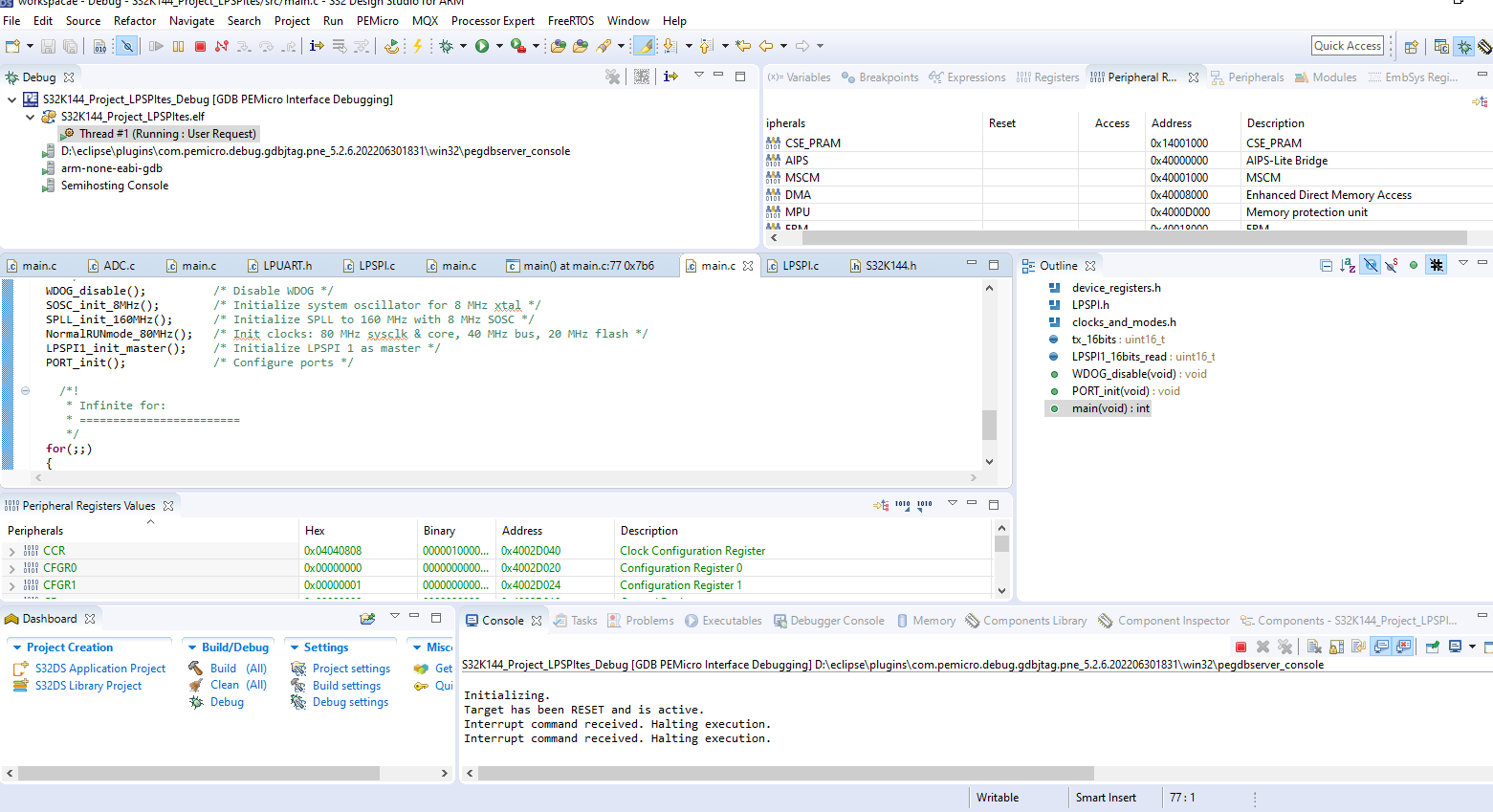Click the red Terminate button in main toolbar
This screenshot has width=1493, height=812.
pos(200,46)
